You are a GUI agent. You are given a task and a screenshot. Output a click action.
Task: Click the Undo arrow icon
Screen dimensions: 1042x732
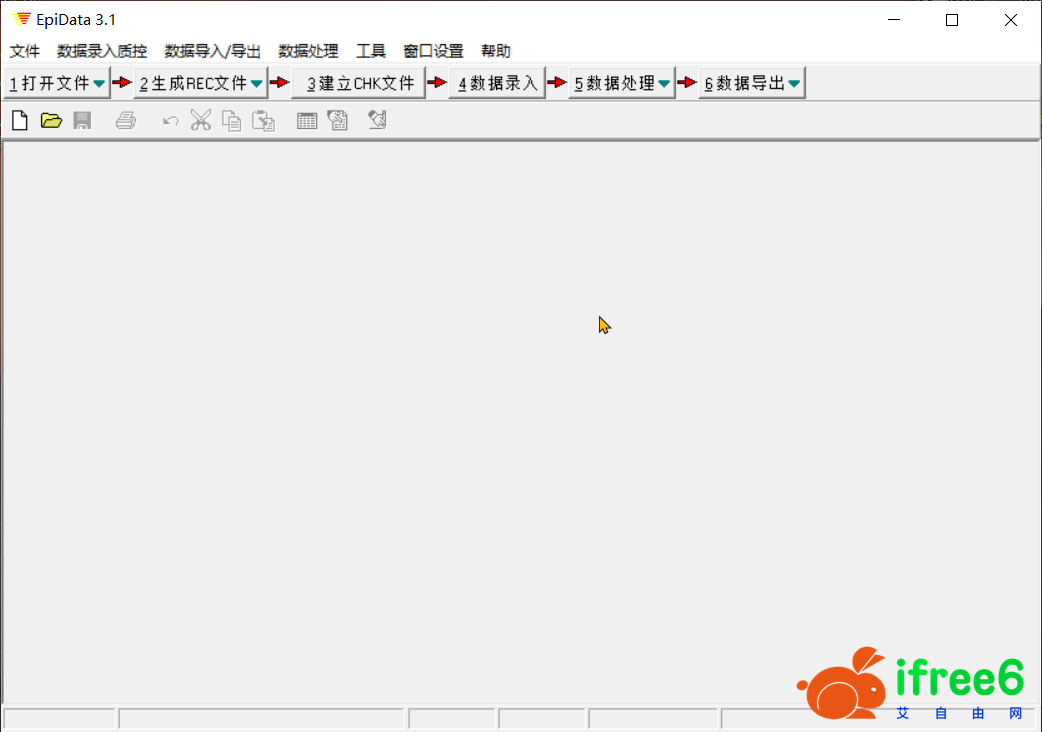coord(171,121)
